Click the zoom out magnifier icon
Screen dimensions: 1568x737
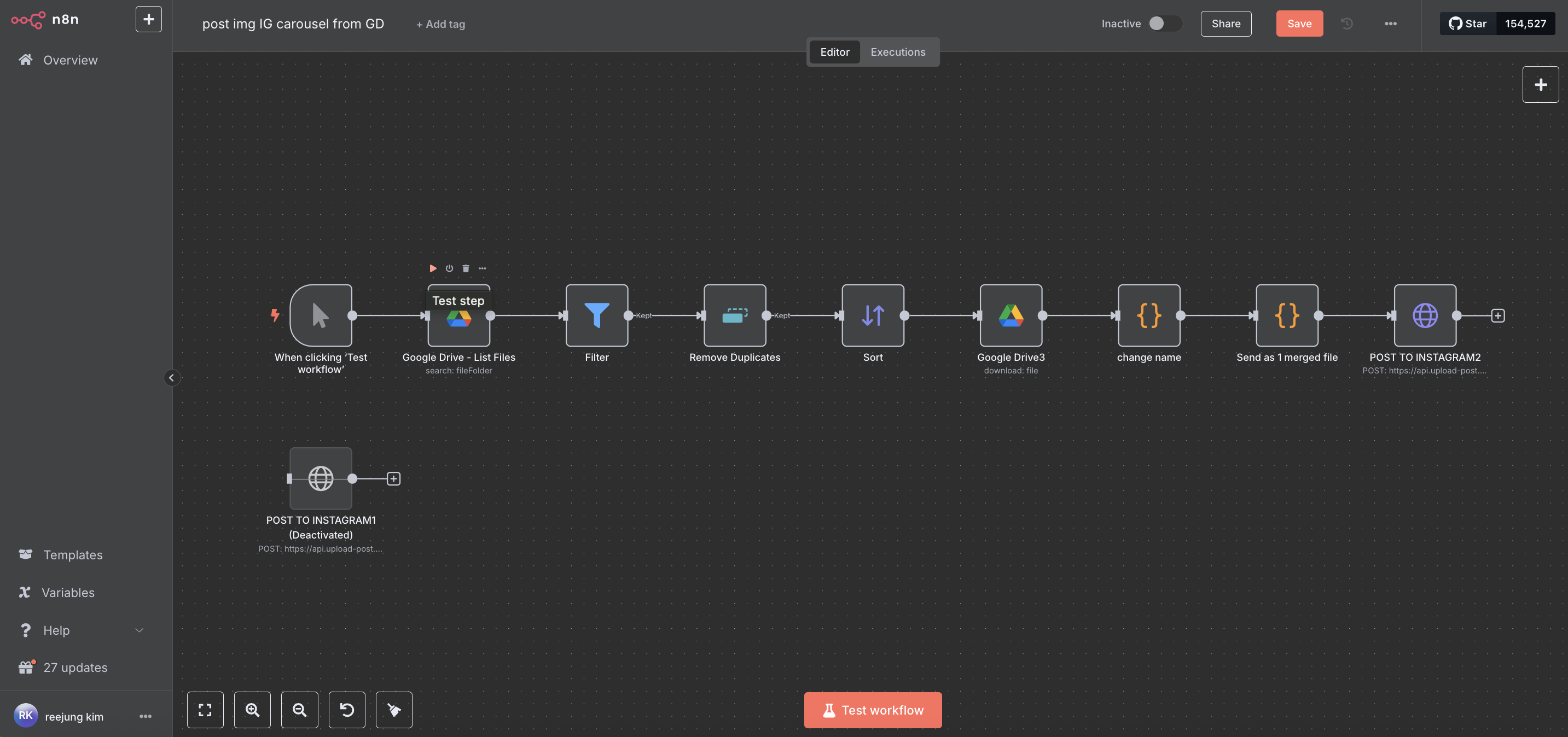click(299, 710)
